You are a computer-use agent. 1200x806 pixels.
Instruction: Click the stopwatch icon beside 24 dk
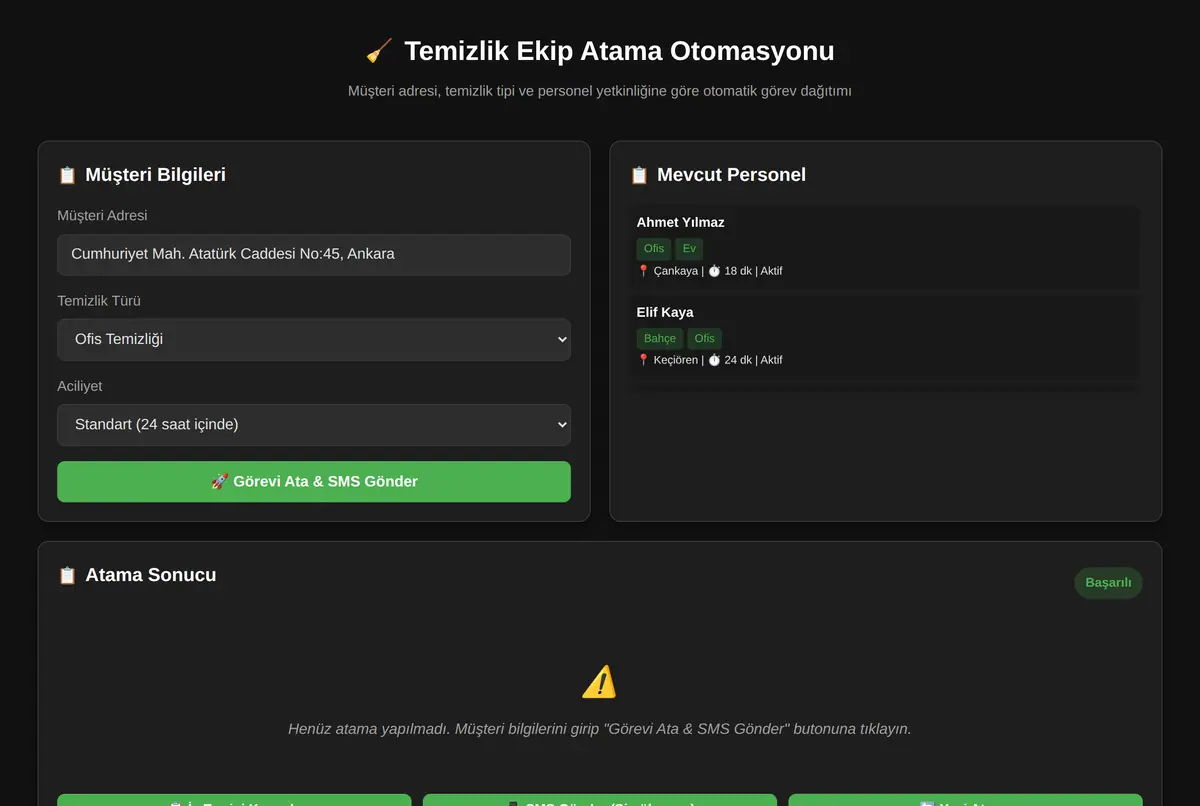(714, 360)
